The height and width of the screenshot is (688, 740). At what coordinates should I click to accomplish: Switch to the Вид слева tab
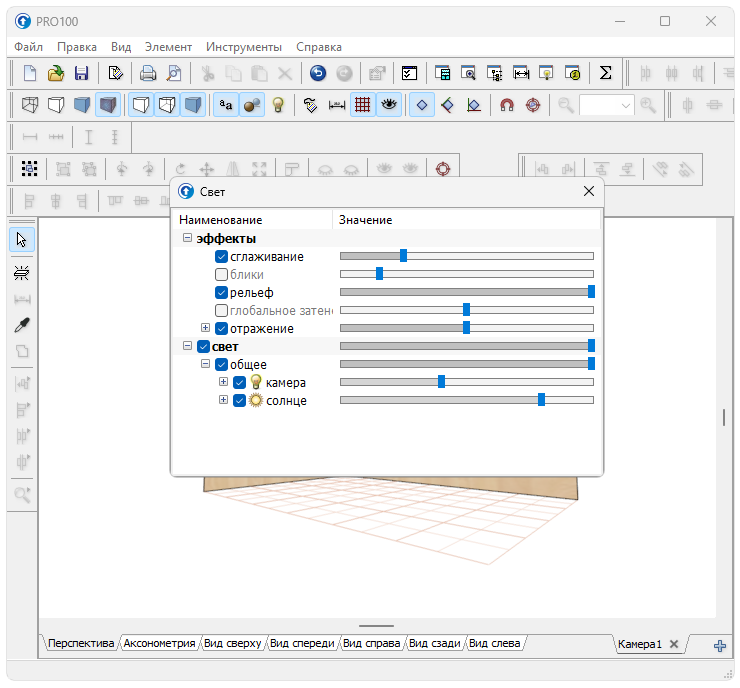click(x=495, y=643)
